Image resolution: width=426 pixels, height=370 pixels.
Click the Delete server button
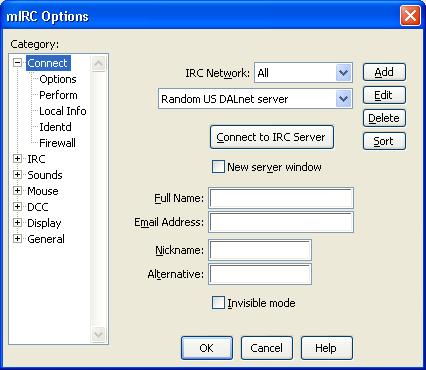coord(384,118)
